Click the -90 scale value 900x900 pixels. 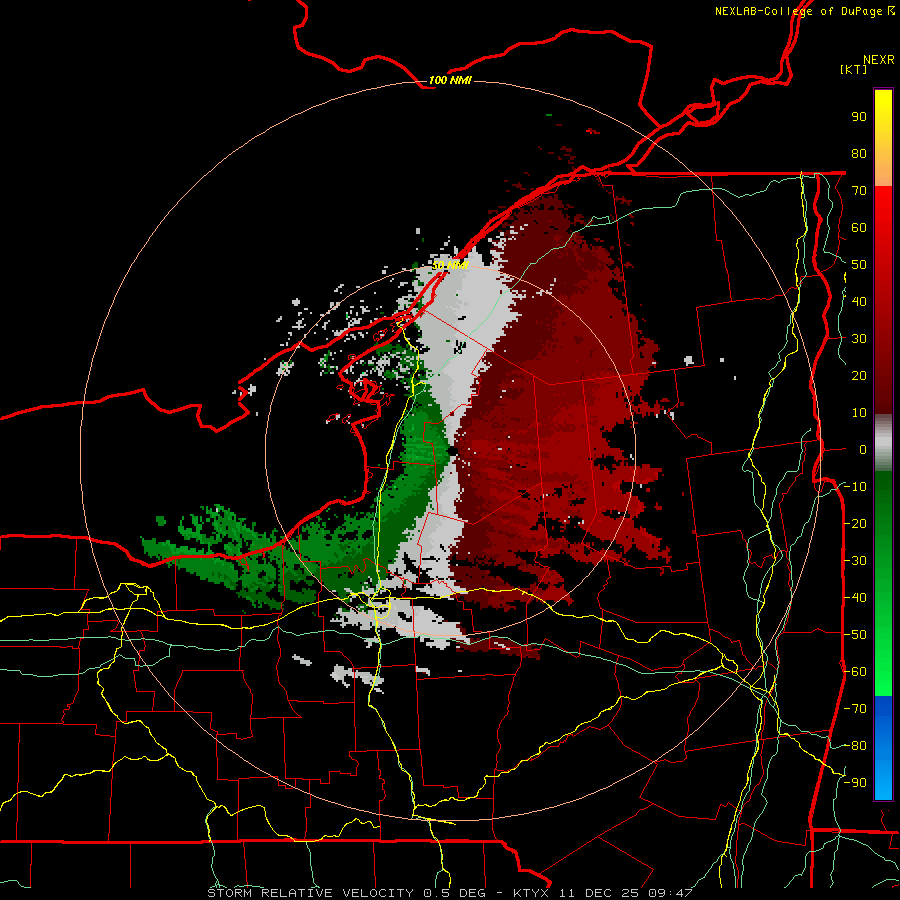855,783
